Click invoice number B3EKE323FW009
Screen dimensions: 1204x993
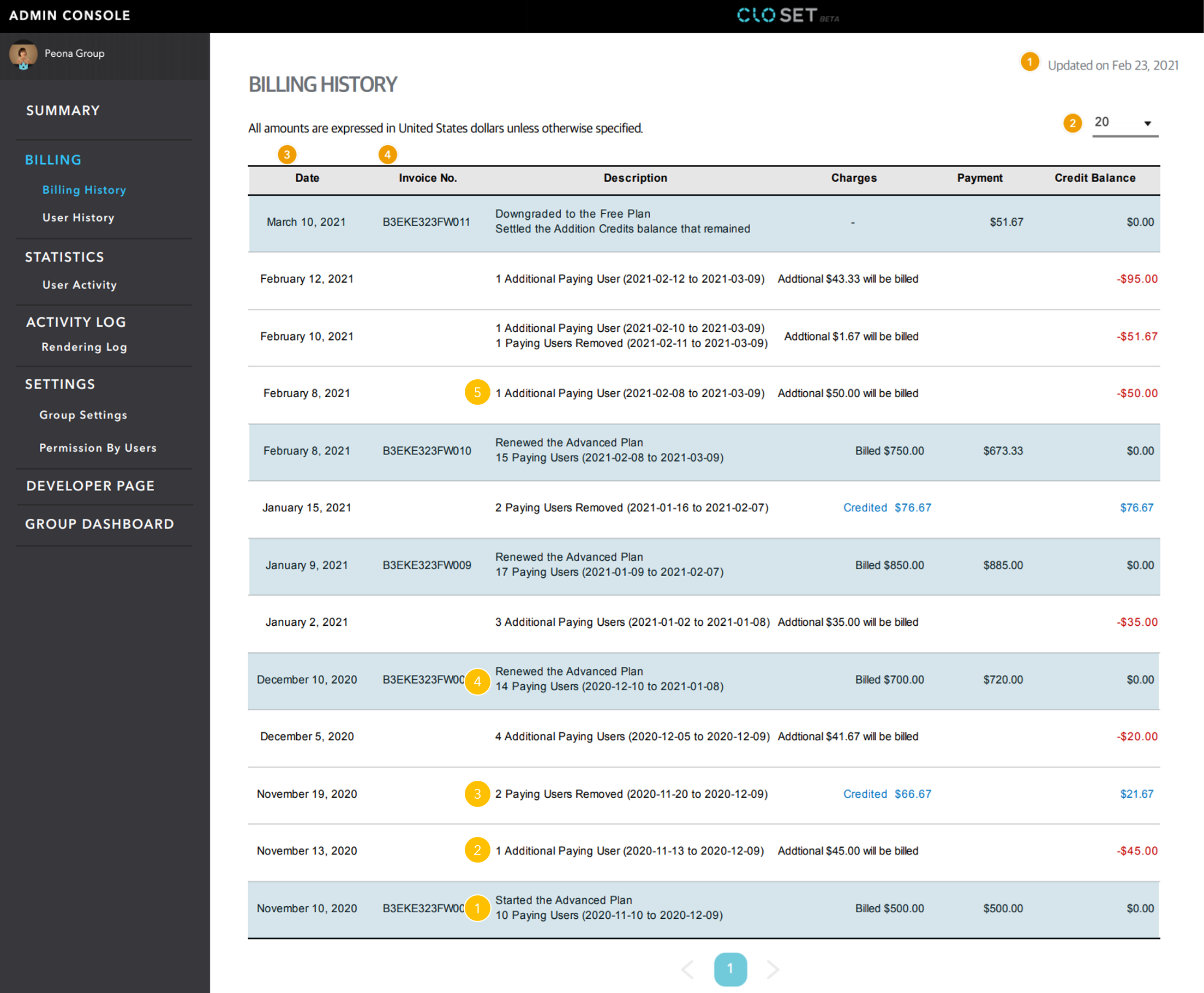(x=427, y=565)
